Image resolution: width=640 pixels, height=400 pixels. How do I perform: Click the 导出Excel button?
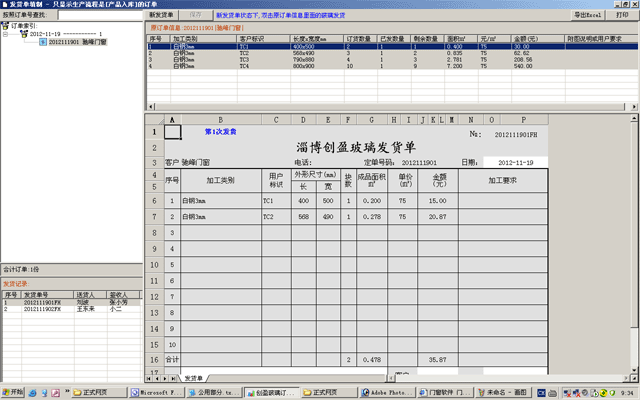[588, 16]
